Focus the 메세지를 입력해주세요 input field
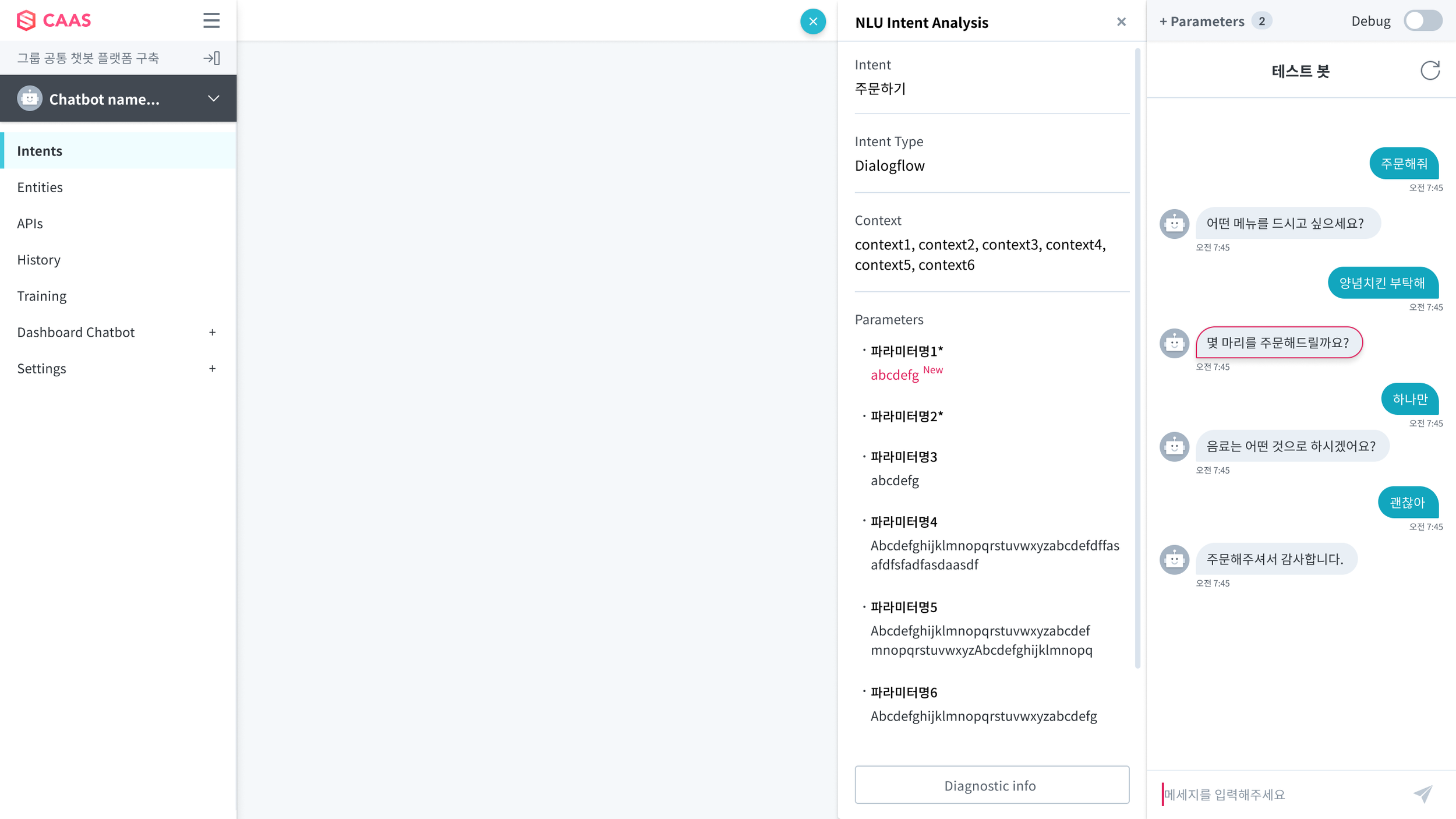 pyautogui.click(x=1281, y=795)
